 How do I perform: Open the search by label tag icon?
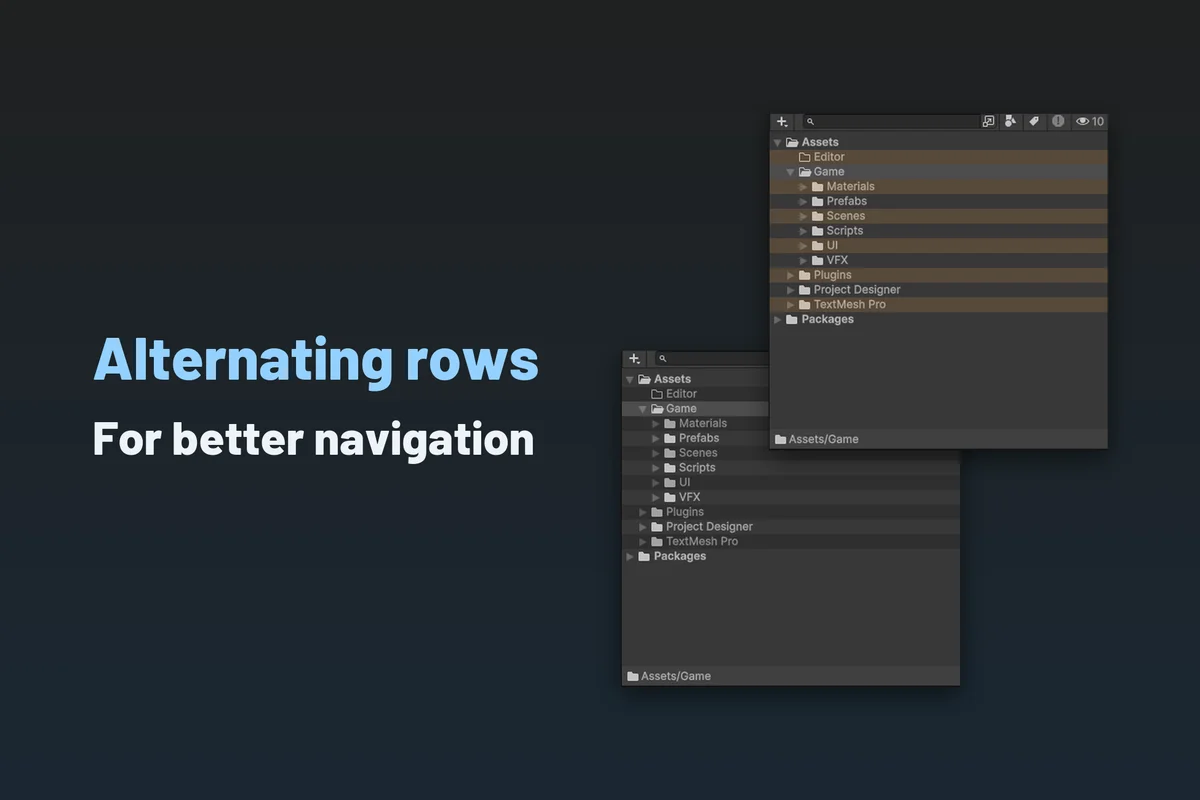[1034, 122]
